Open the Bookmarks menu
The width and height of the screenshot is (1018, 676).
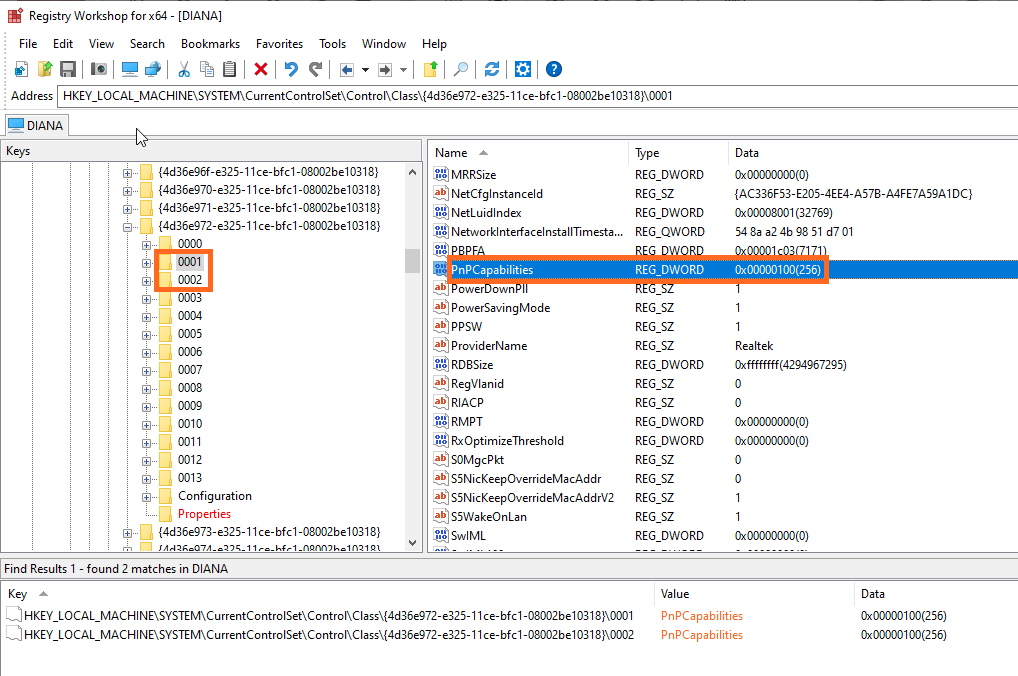point(210,44)
